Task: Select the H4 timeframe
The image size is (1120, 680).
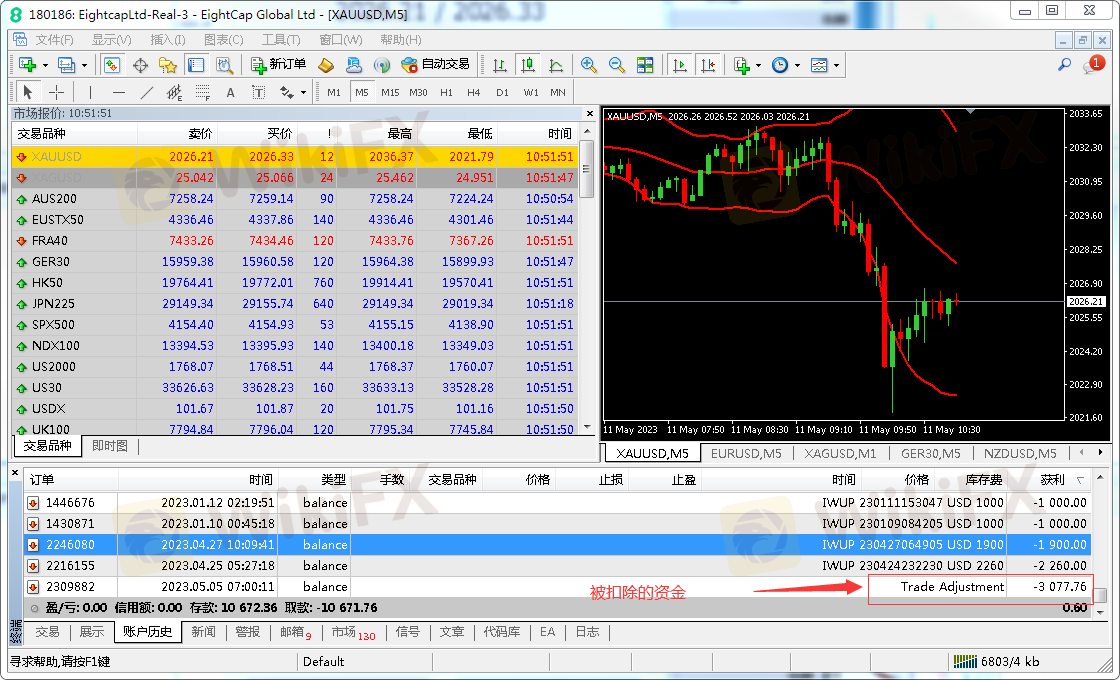Action: 474,92
